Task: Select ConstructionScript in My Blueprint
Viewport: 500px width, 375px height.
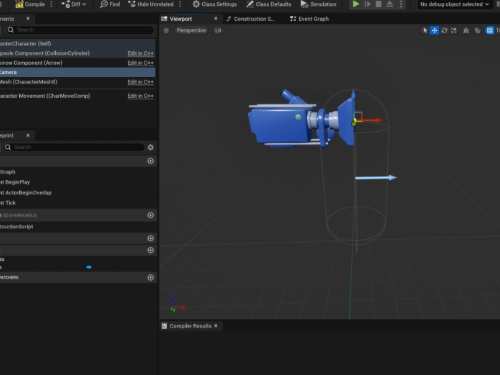Action: (17, 227)
